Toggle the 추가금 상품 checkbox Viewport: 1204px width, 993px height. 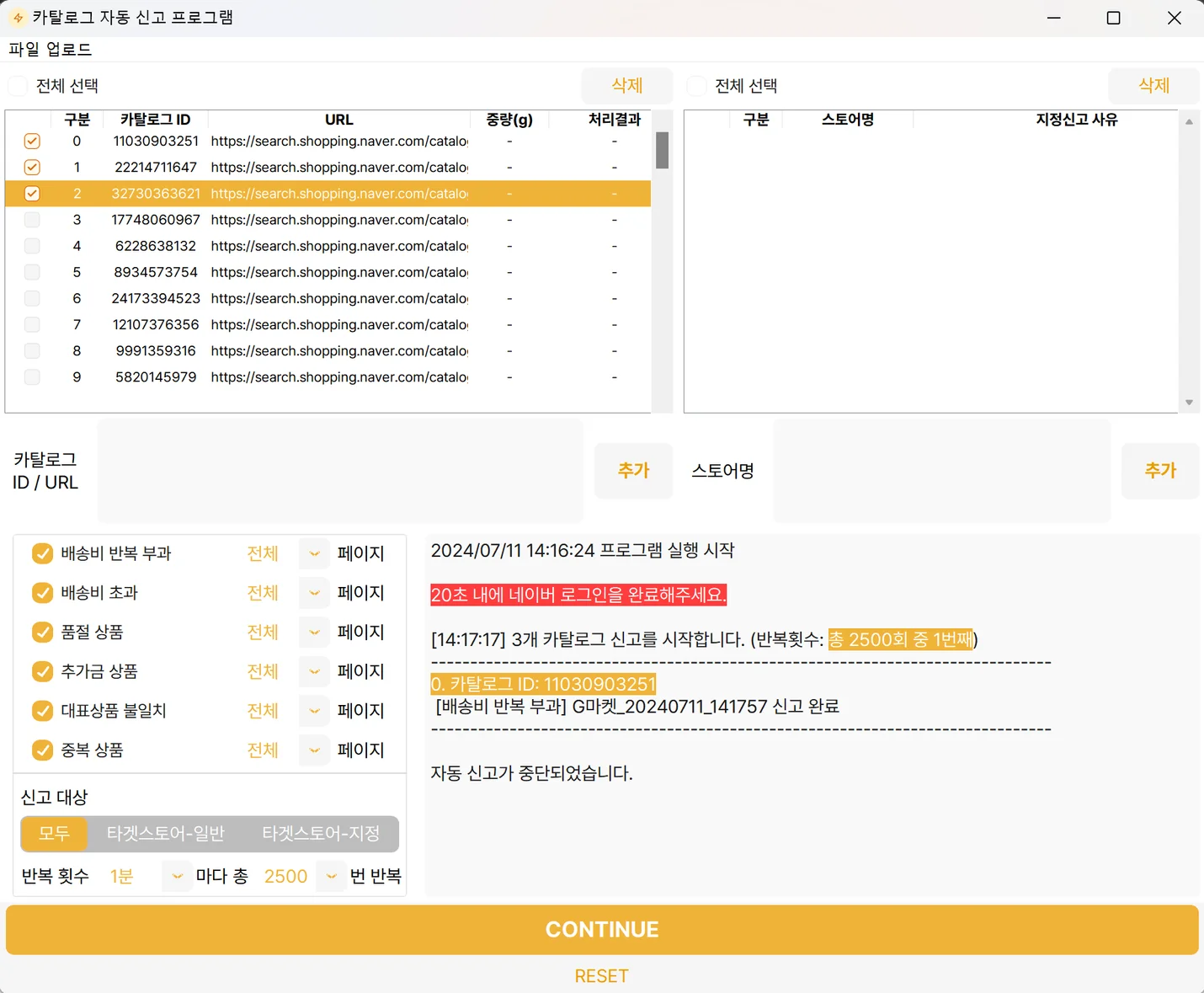(42, 671)
